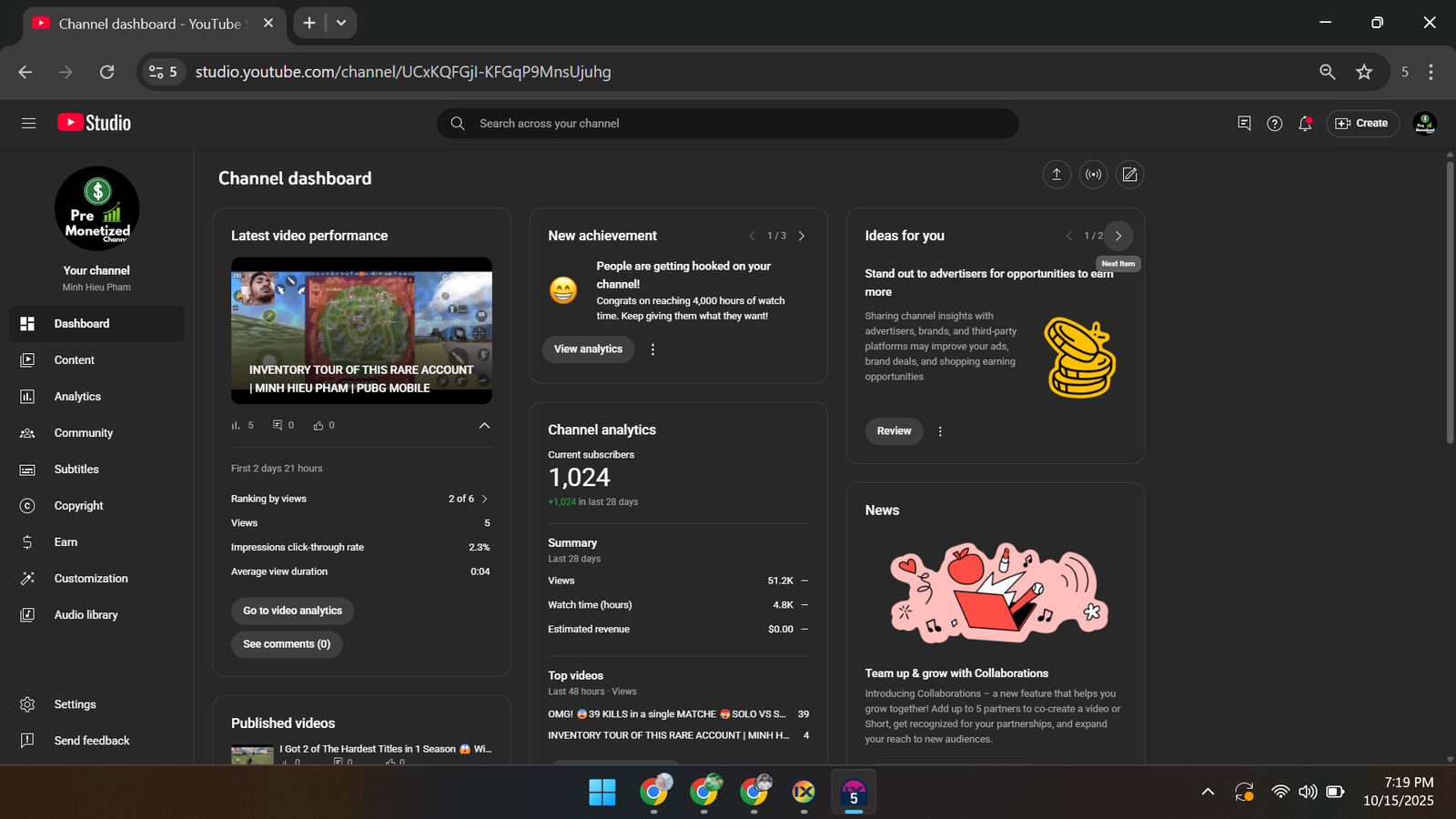Open Windows Start menu on taskbar

click(x=602, y=793)
